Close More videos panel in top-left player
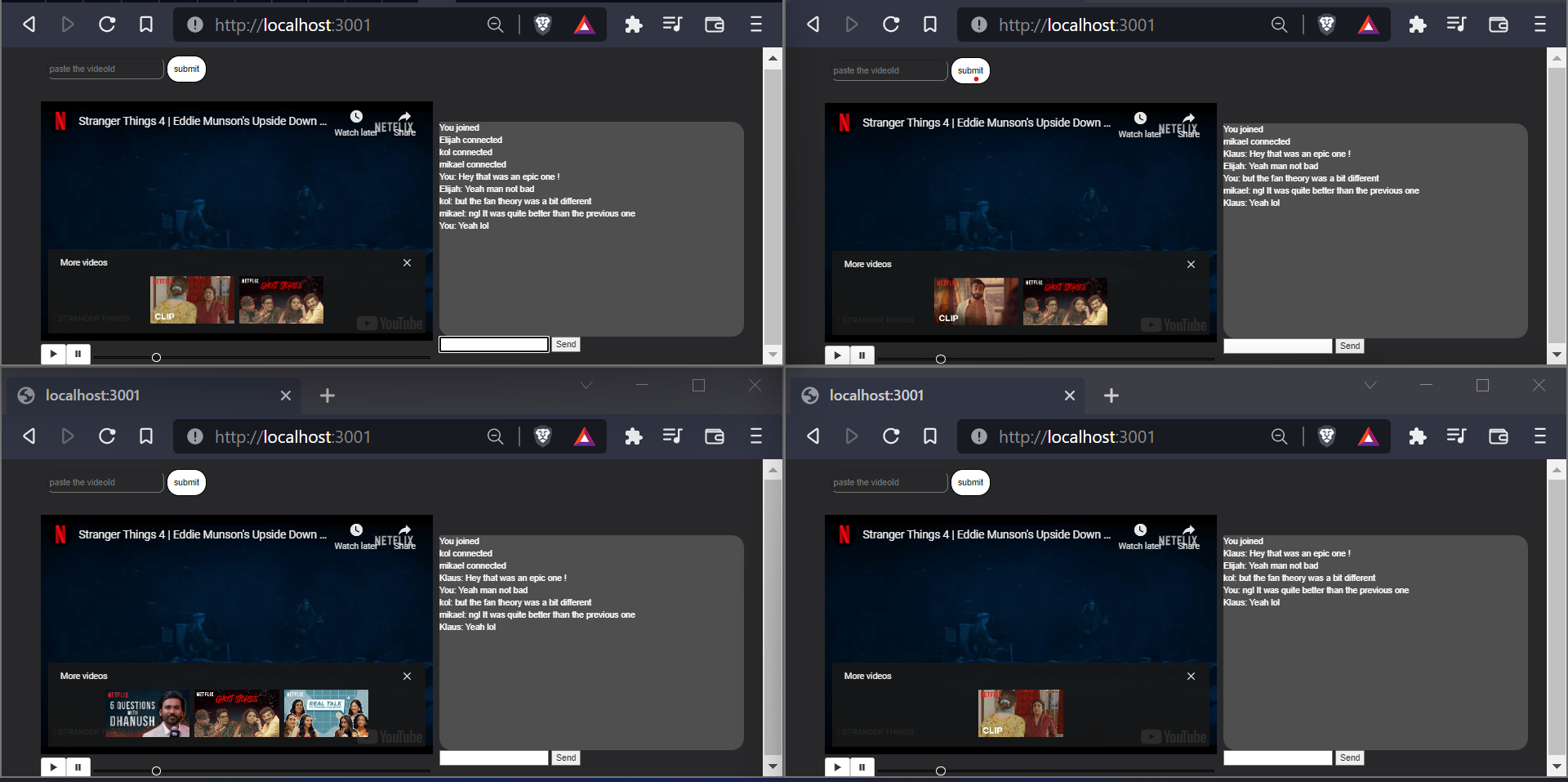This screenshot has width=1568, height=782. click(407, 263)
